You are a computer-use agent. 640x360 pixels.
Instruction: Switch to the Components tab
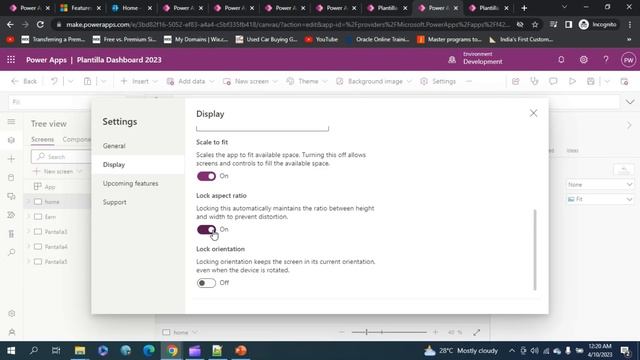(76, 140)
